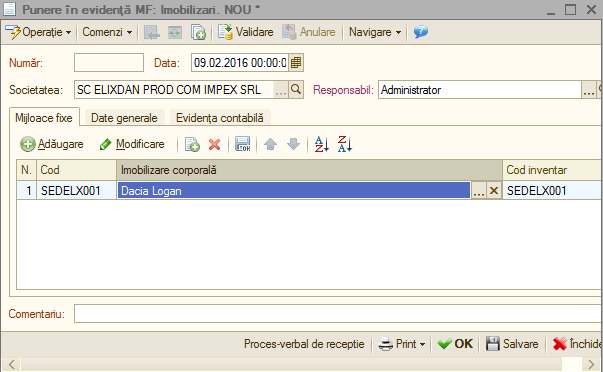Click the Validare button
603x372 pixels.
coord(245,32)
